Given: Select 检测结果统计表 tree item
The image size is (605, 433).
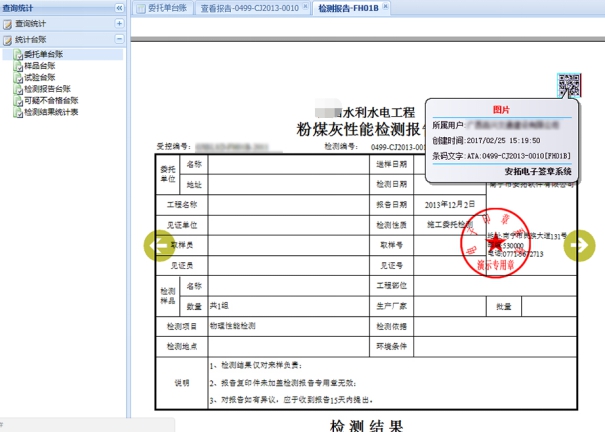Looking at the screenshot, I should (x=50, y=113).
